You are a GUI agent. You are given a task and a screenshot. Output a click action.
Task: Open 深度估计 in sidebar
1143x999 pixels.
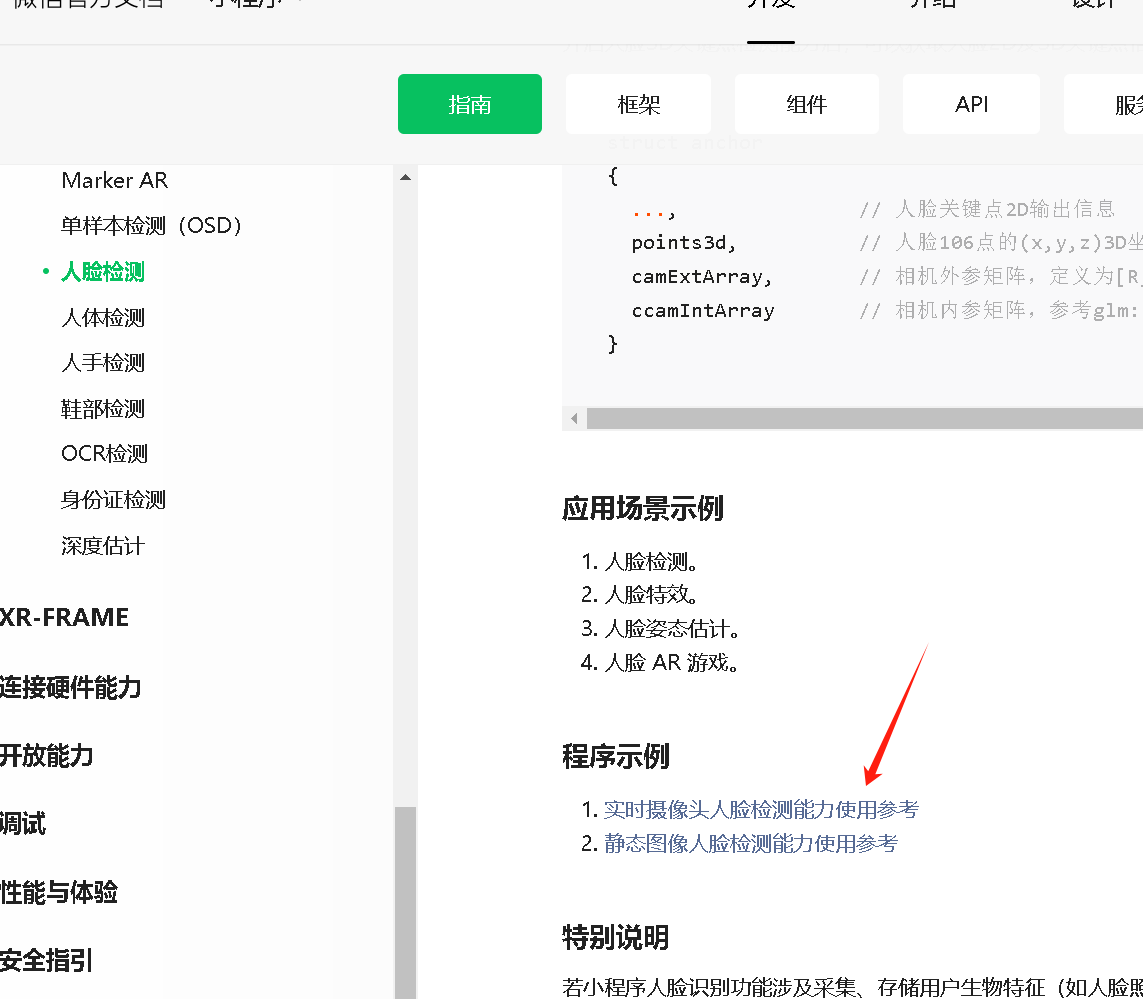103,545
